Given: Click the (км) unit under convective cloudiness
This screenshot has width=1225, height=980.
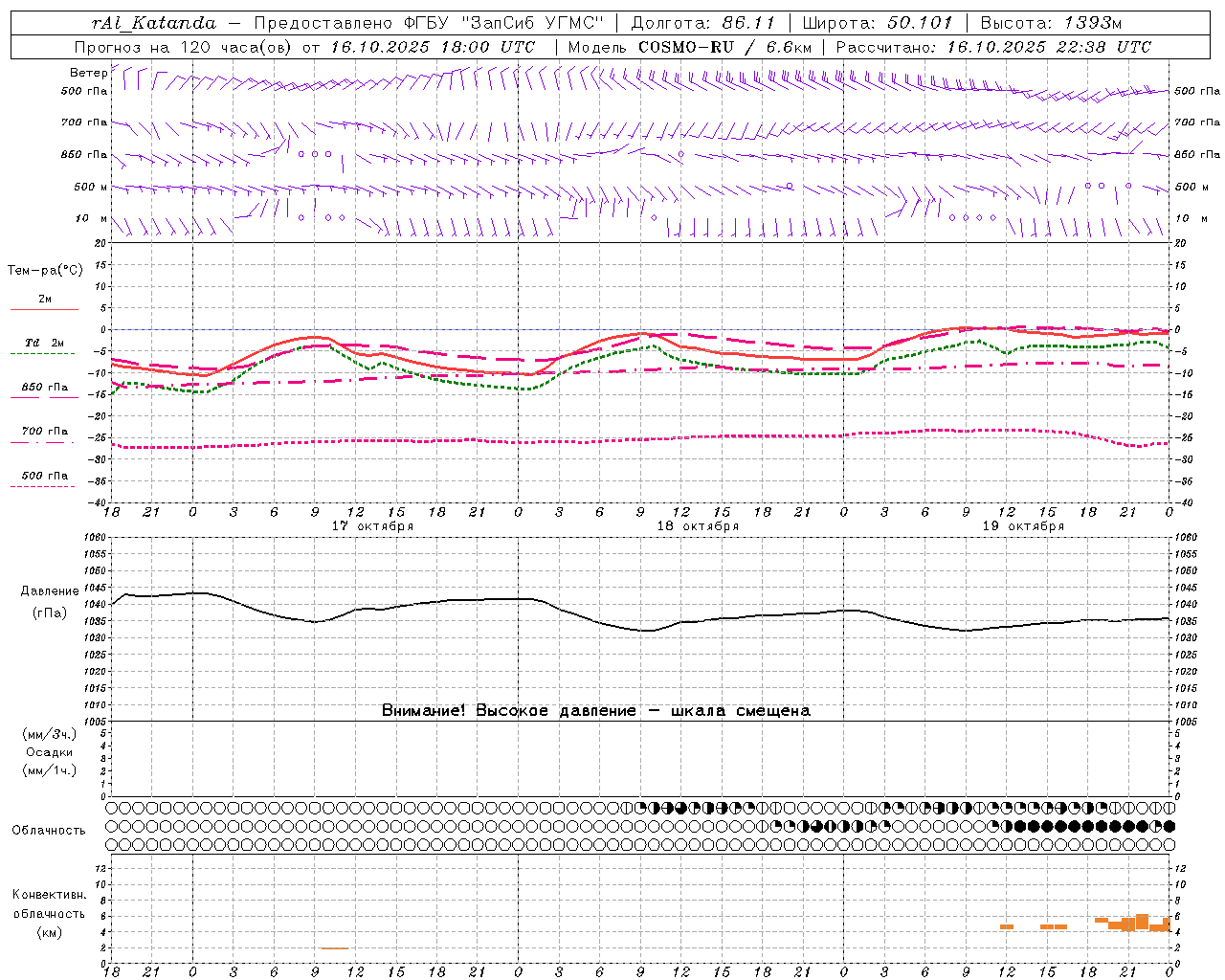Looking at the screenshot, I should (x=50, y=932).
